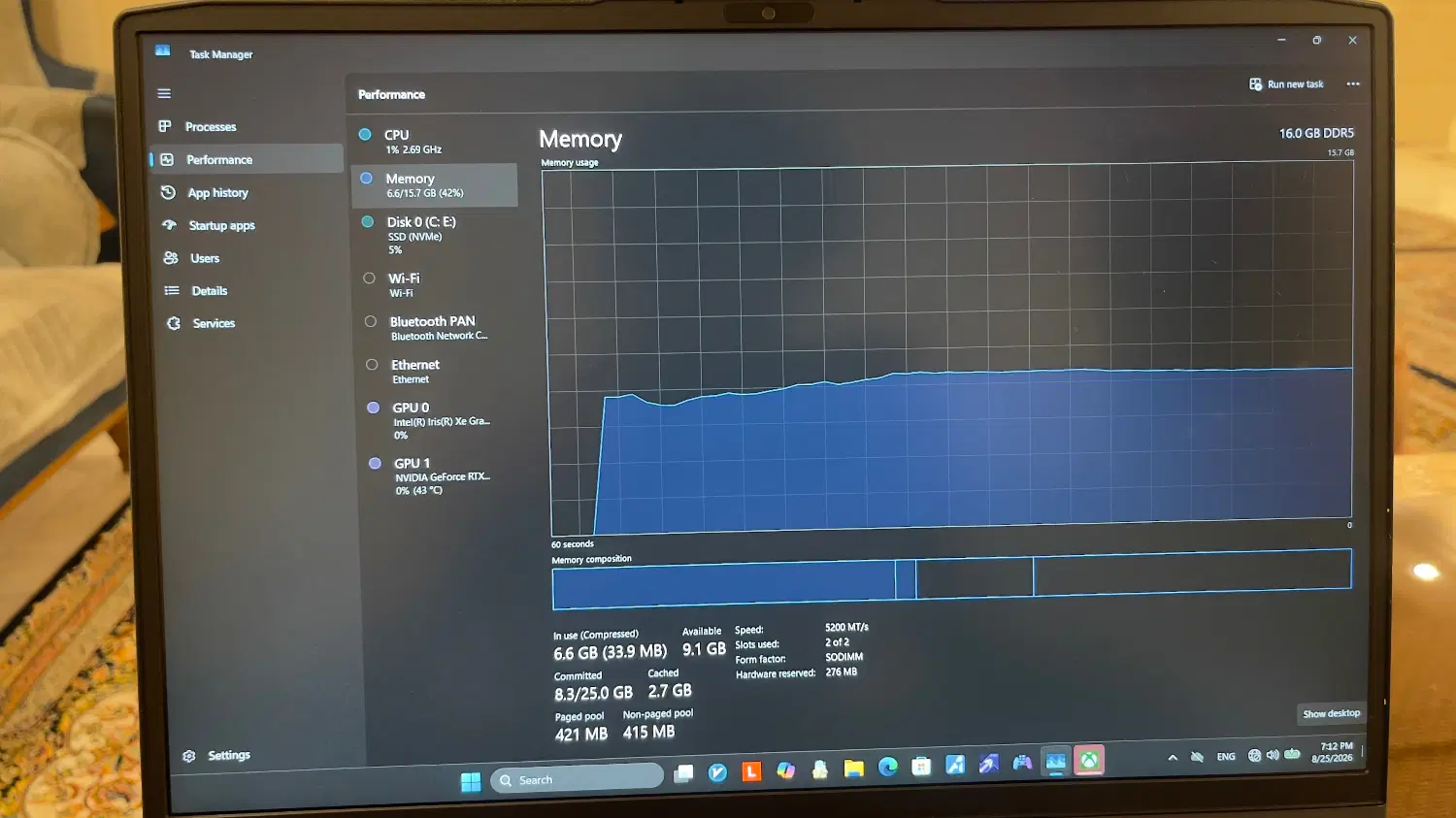
Task: Click the ENG language indicator
Action: click(1226, 757)
